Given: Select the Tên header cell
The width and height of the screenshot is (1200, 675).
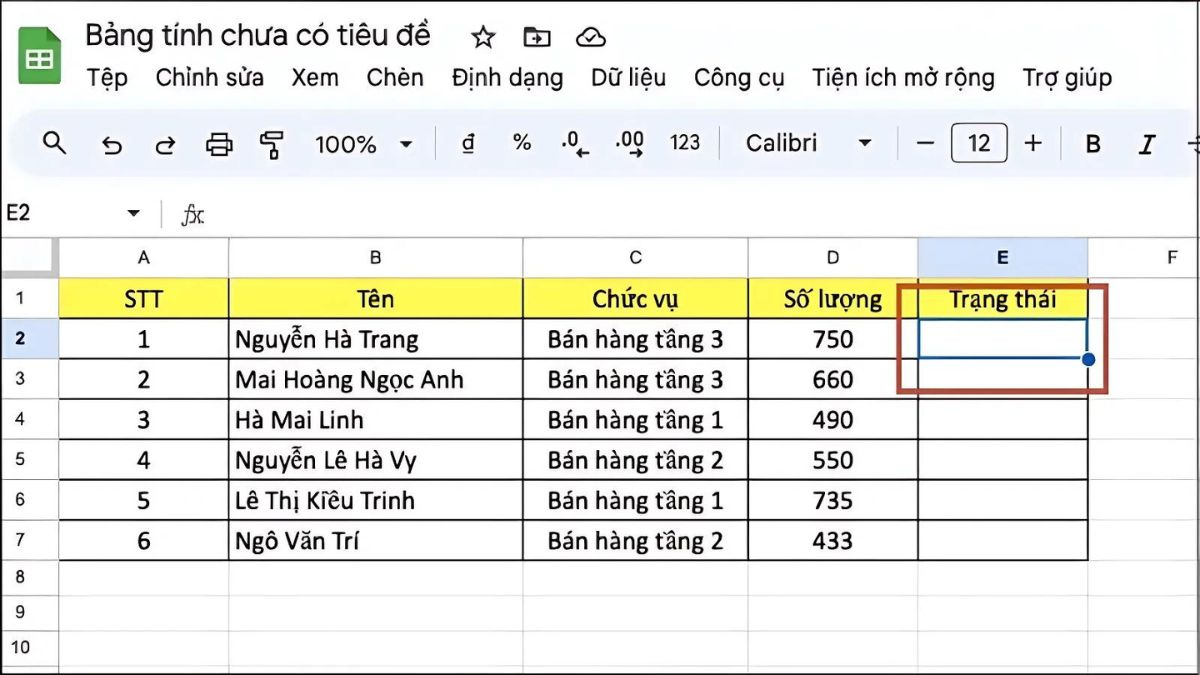Looking at the screenshot, I should coord(375,298).
